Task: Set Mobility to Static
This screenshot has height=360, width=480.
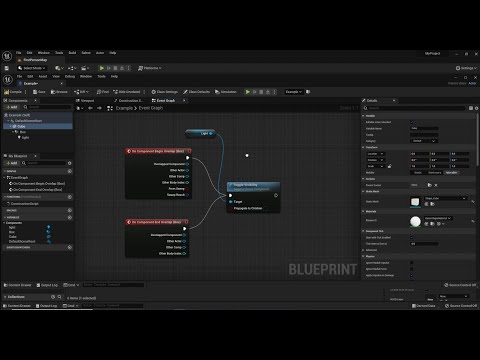Action: (418, 173)
